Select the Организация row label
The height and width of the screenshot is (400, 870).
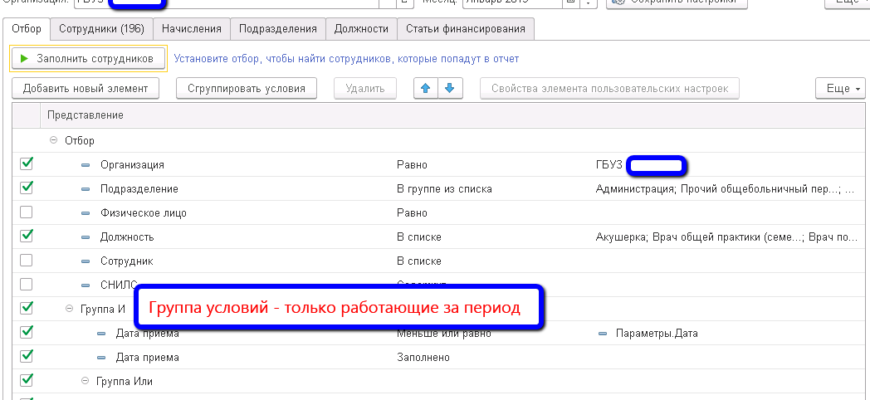point(132,165)
